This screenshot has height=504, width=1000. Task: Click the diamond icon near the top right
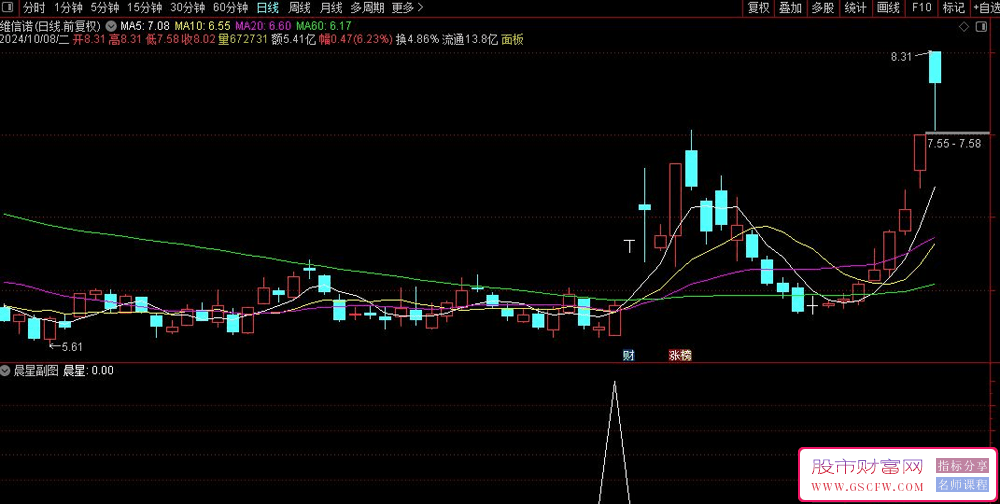pos(963,27)
